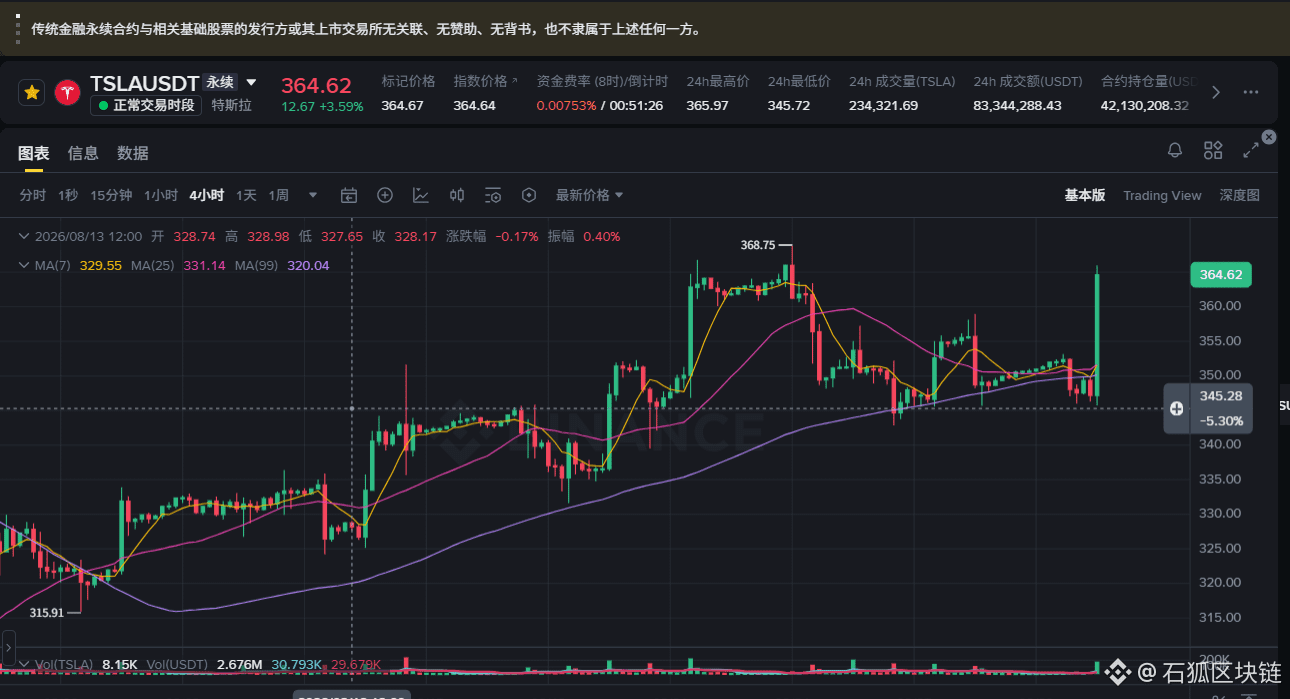Open the grid layout icon
The image size is (1290, 699).
pyautogui.click(x=1213, y=150)
